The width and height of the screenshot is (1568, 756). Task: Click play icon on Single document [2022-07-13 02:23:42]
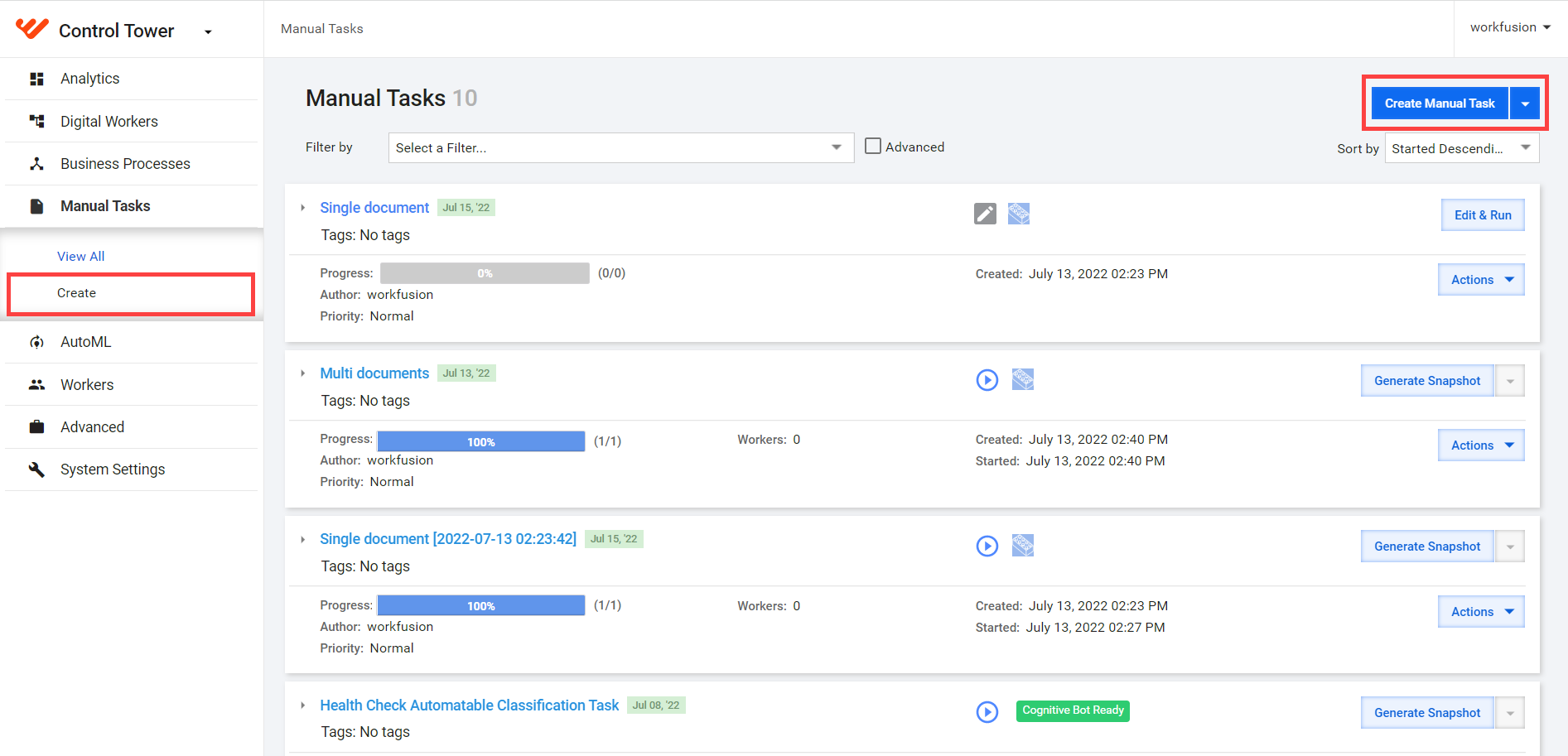point(987,546)
